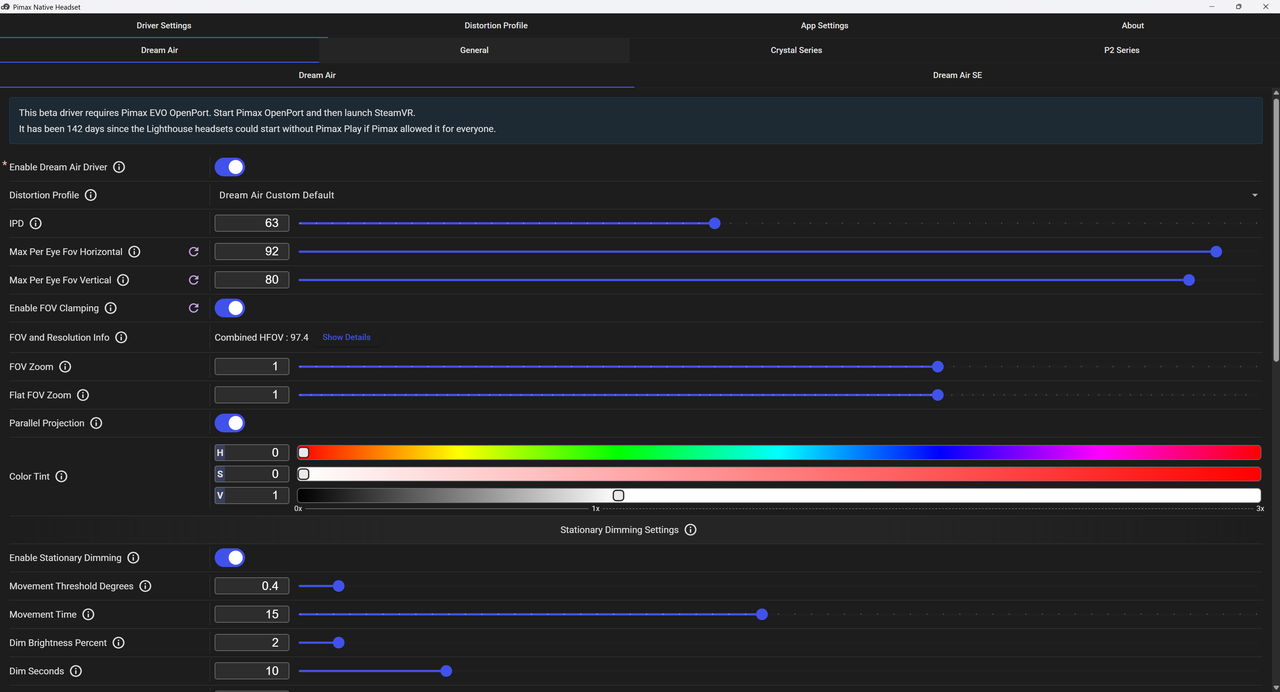This screenshot has height=692, width=1280.
Task: Click the brightness value bar
Action: point(779,495)
